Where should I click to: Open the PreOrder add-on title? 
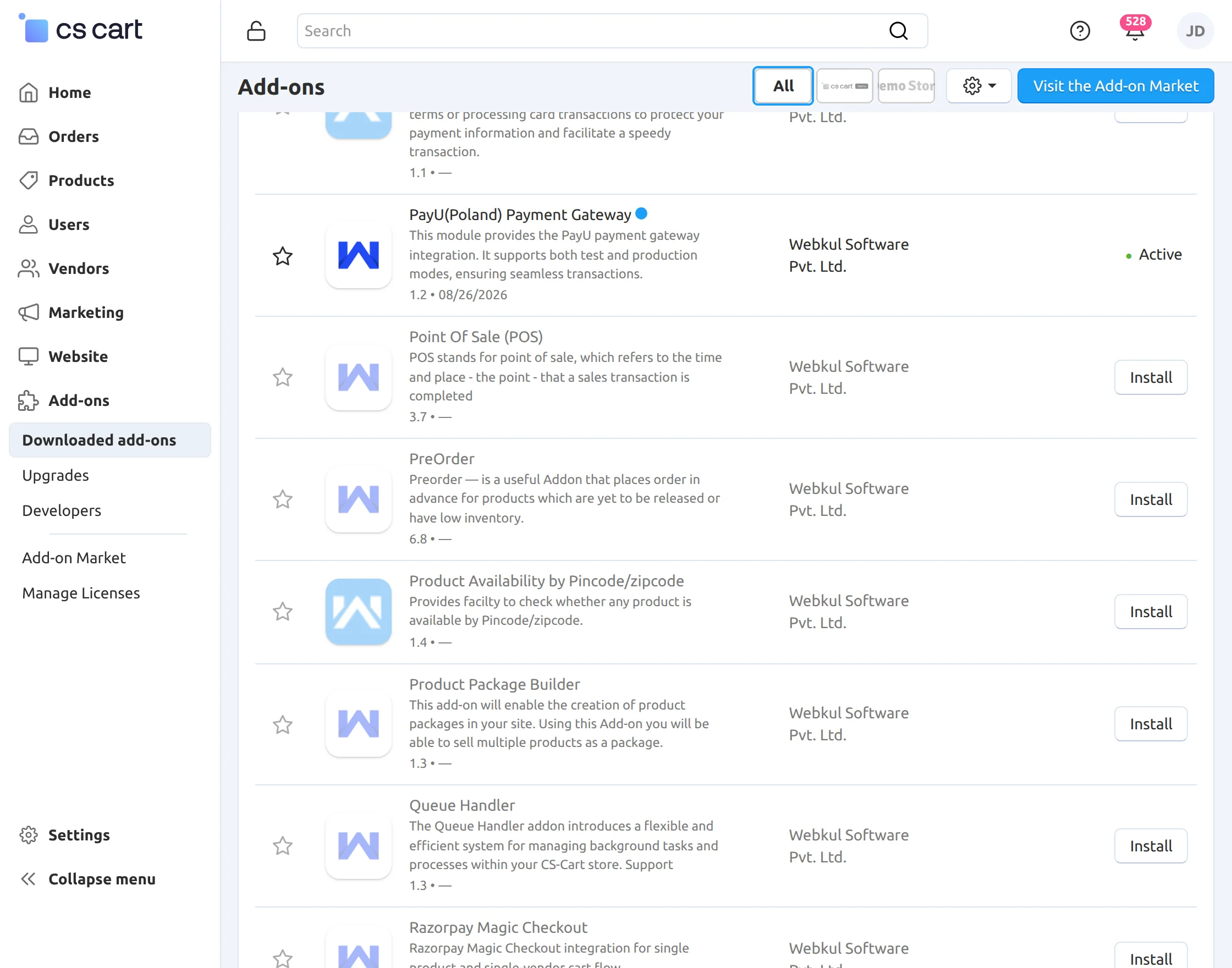[442, 459]
